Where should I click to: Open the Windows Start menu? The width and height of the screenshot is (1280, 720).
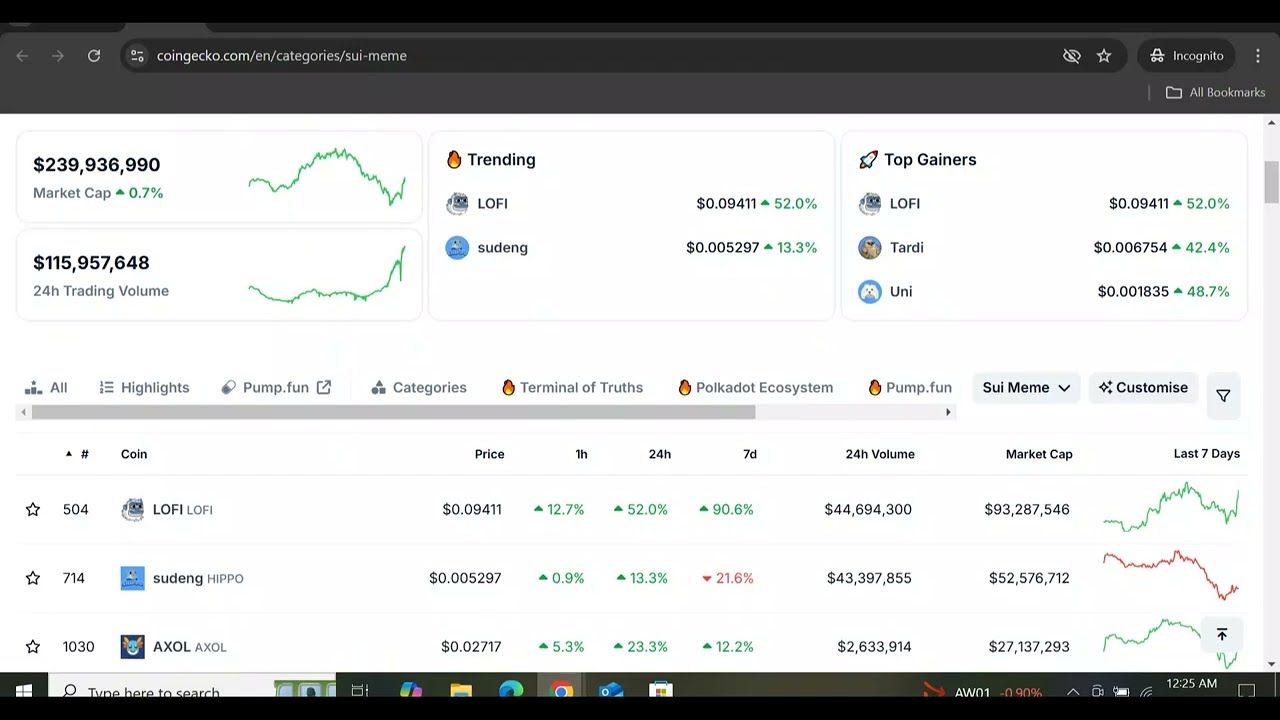pos(23,691)
